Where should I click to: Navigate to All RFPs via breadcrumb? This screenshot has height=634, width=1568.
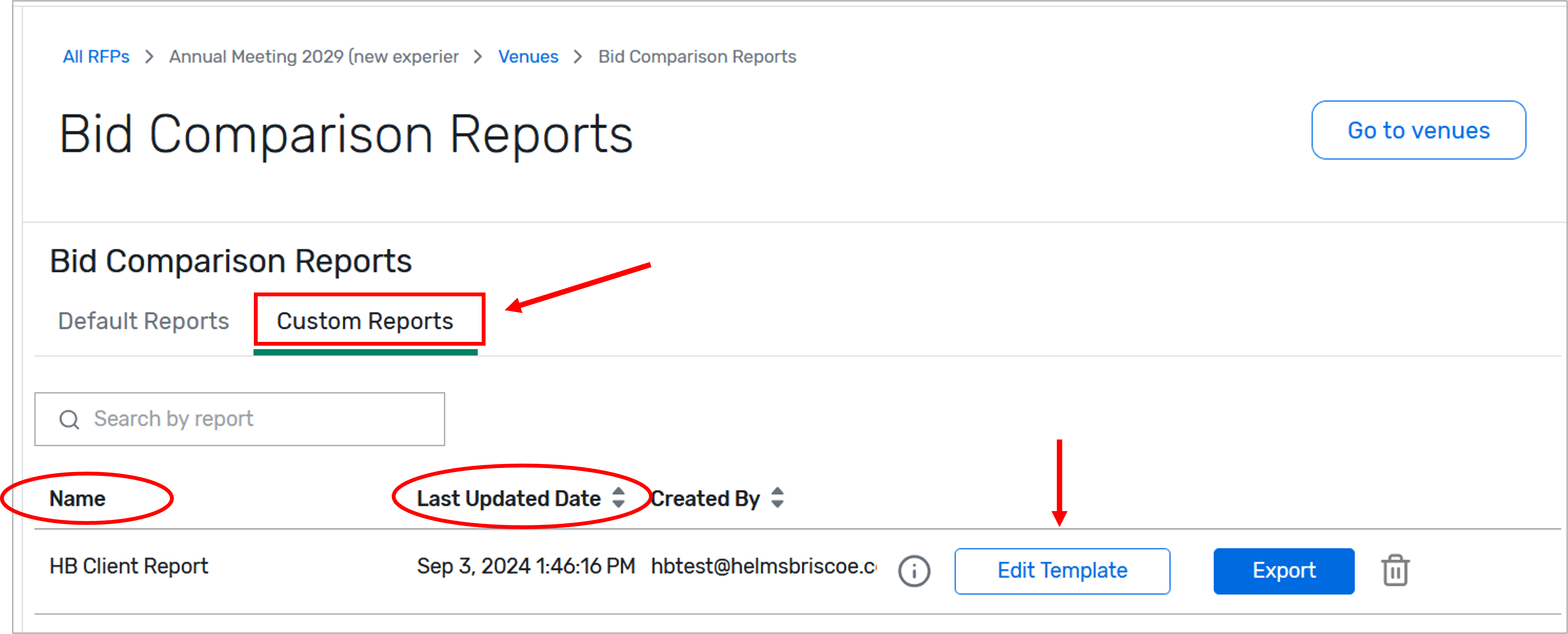[96, 57]
